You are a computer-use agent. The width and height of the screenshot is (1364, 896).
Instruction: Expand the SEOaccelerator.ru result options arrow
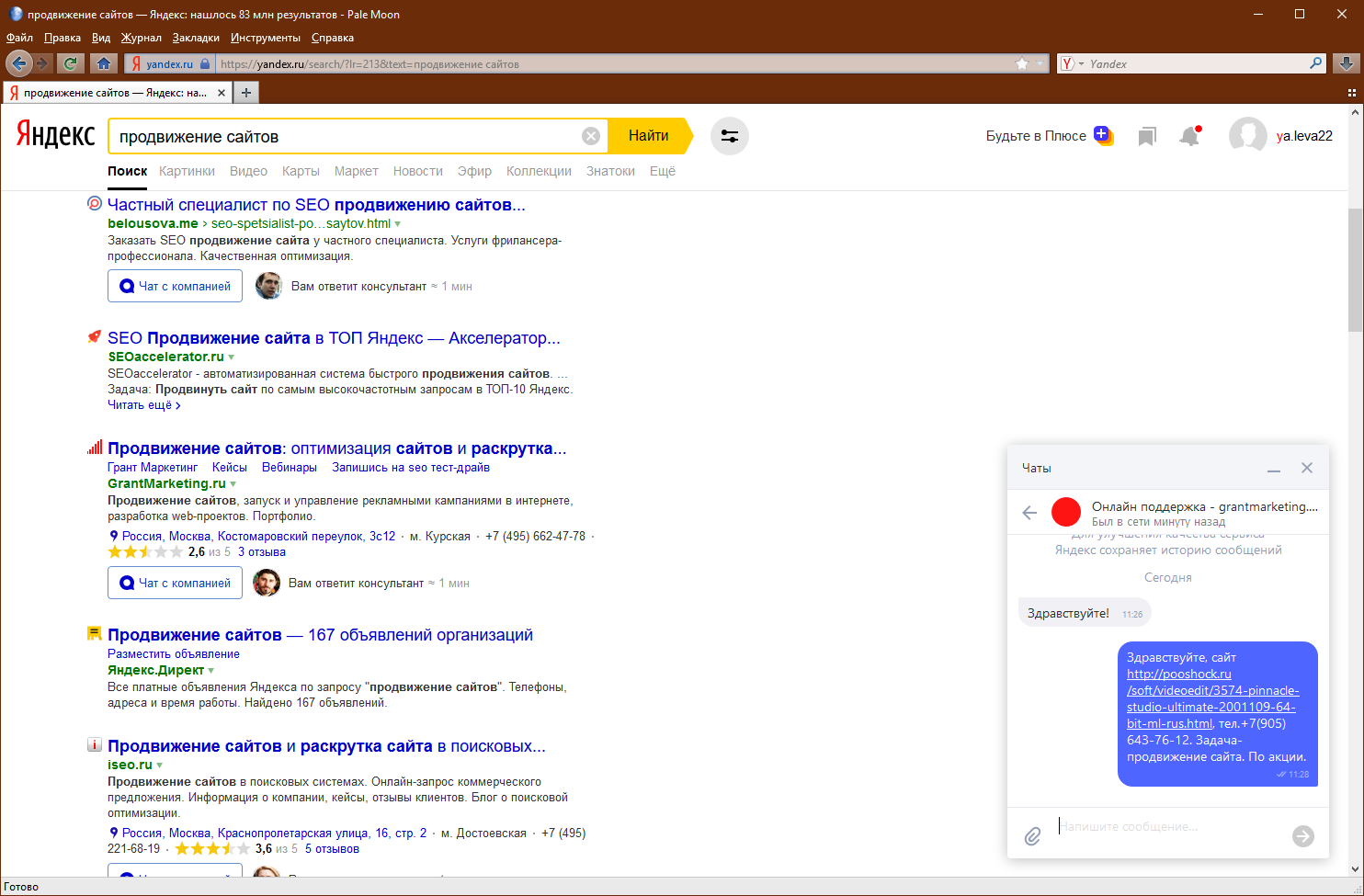click(x=232, y=357)
